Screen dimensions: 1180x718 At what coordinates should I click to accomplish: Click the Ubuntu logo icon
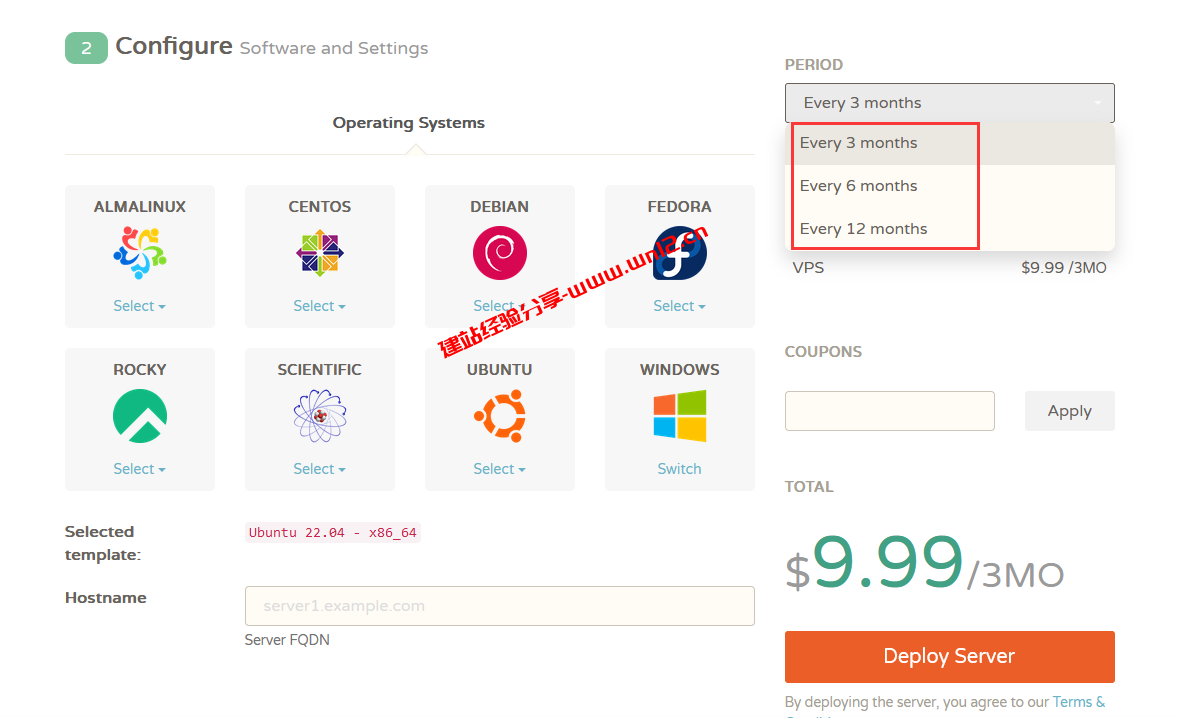(500, 415)
